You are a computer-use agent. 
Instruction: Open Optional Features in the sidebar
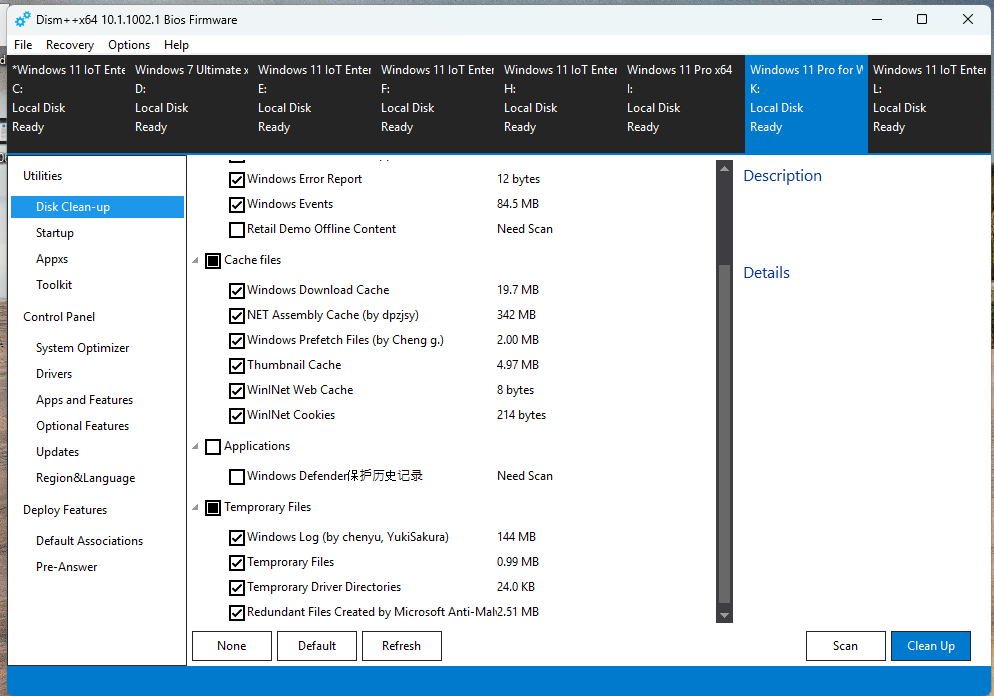coord(82,426)
